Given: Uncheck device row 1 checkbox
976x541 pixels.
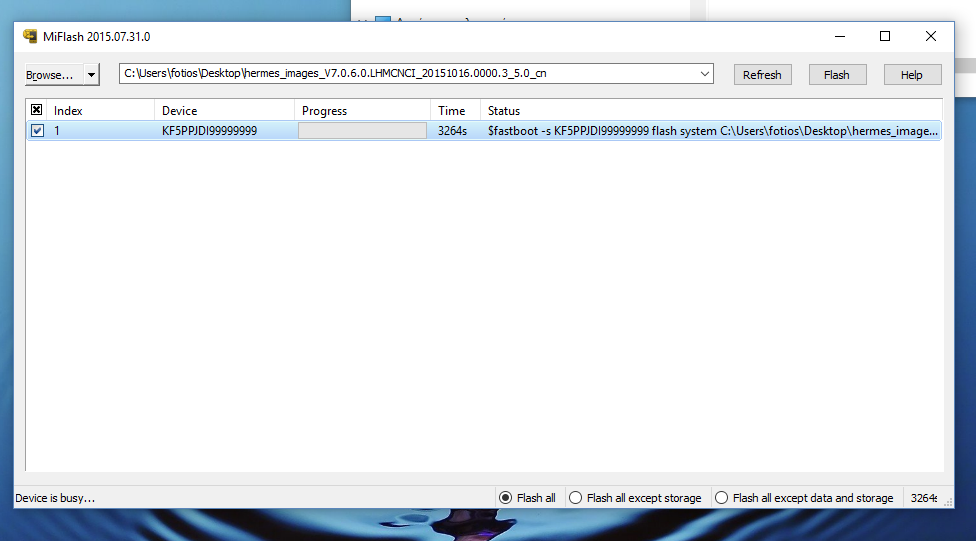Looking at the screenshot, I should tap(37, 131).
